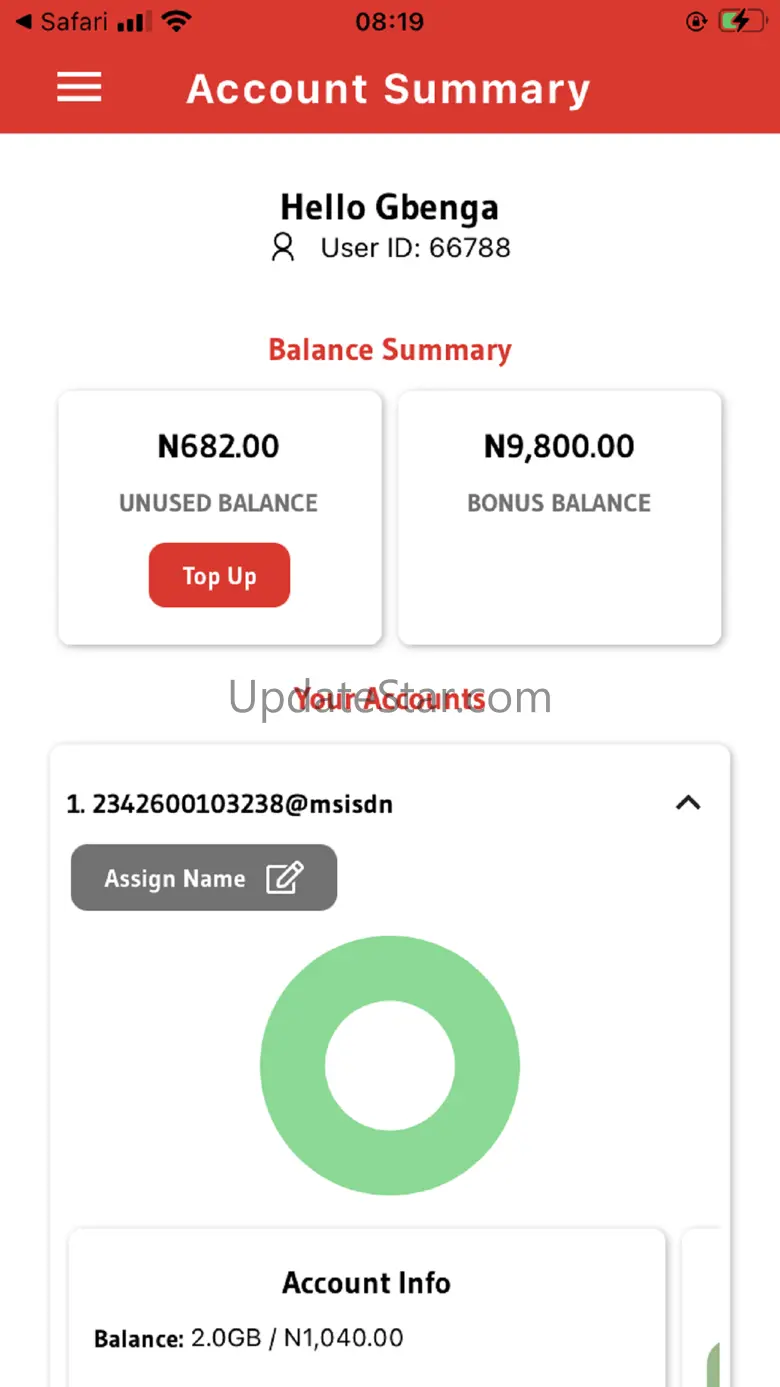Tap the 2342600103238@msisdn account title
This screenshot has height=1387, width=780.
tap(229, 804)
